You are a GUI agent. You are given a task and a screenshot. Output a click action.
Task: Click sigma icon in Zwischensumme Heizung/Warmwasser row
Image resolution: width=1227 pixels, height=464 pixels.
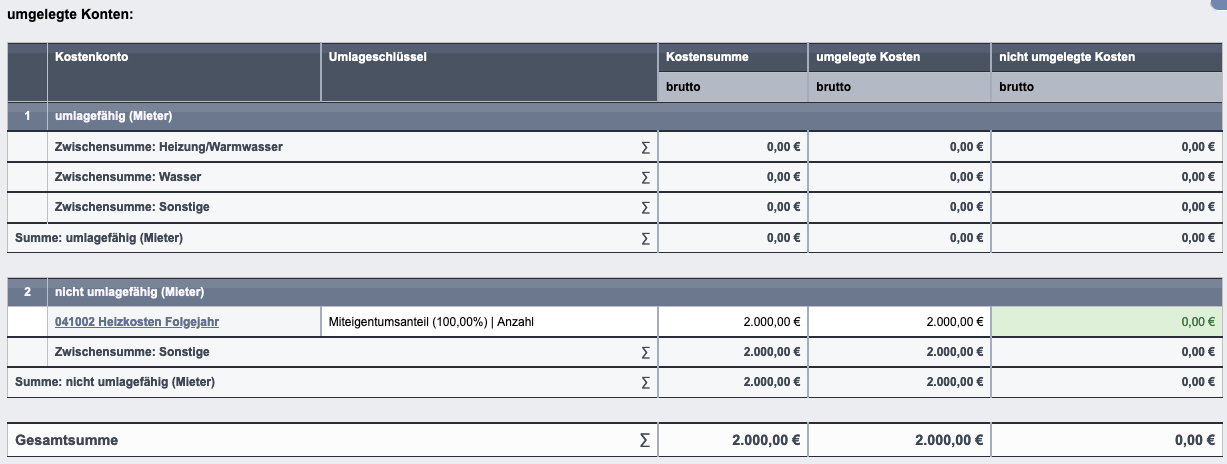[645, 147]
